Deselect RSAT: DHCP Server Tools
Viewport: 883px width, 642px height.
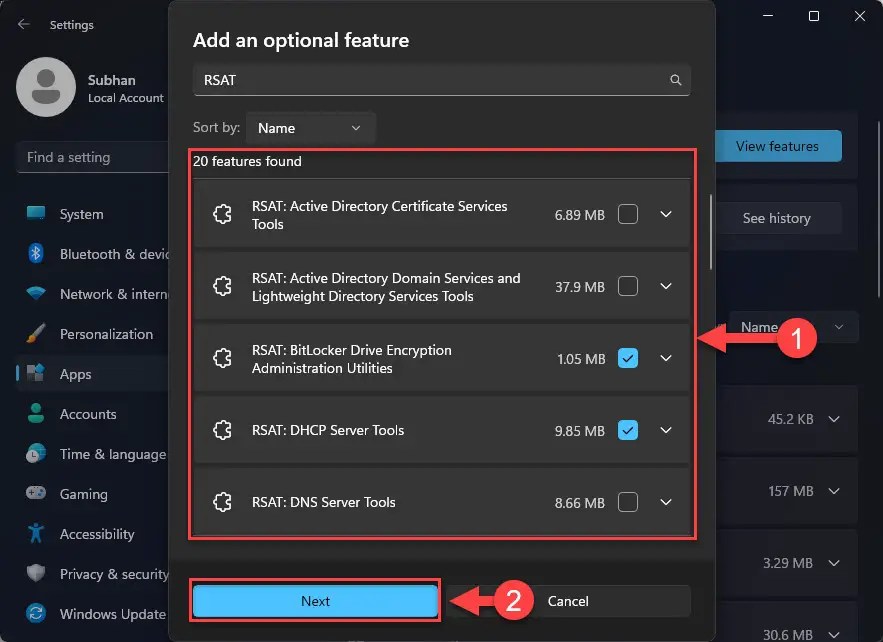(x=628, y=430)
